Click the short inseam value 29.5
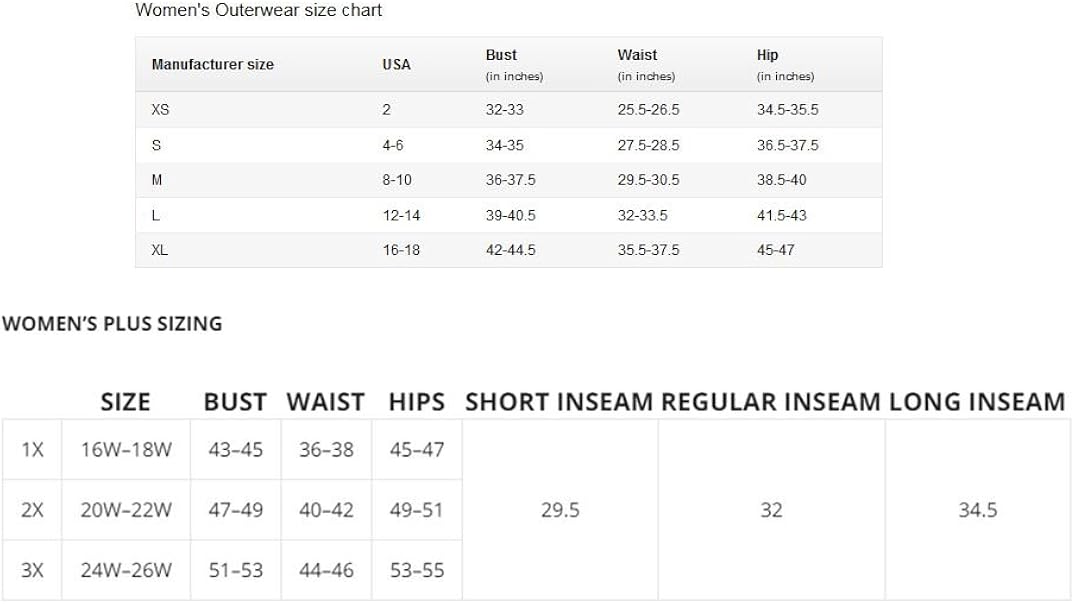The height and width of the screenshot is (604, 1075). click(560, 510)
